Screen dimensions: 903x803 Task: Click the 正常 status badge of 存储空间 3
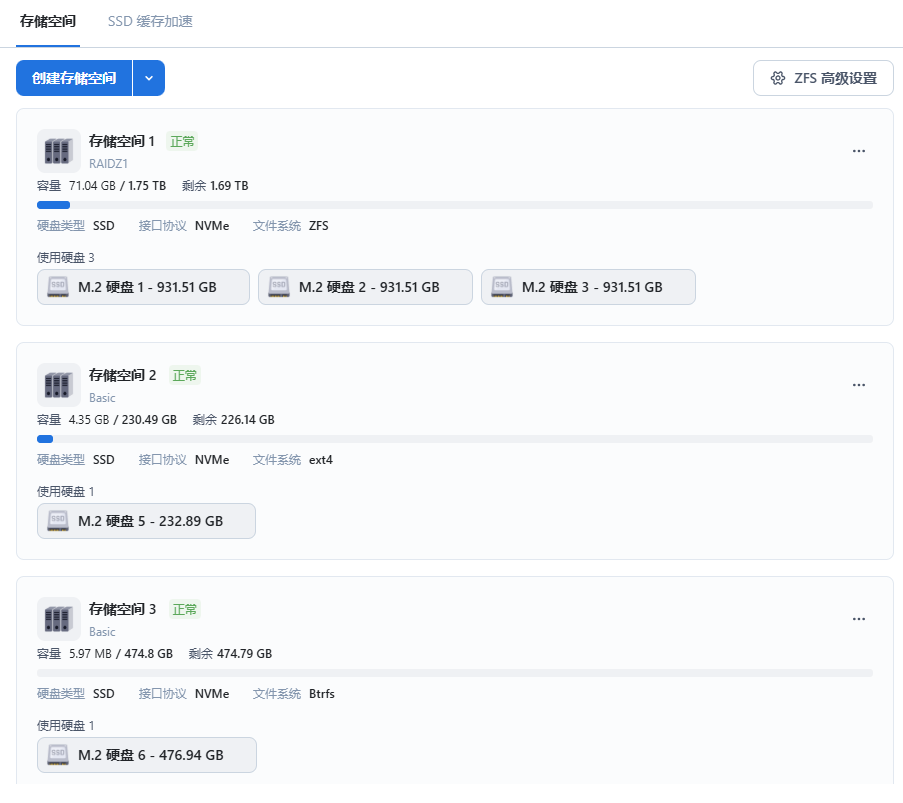(x=185, y=609)
